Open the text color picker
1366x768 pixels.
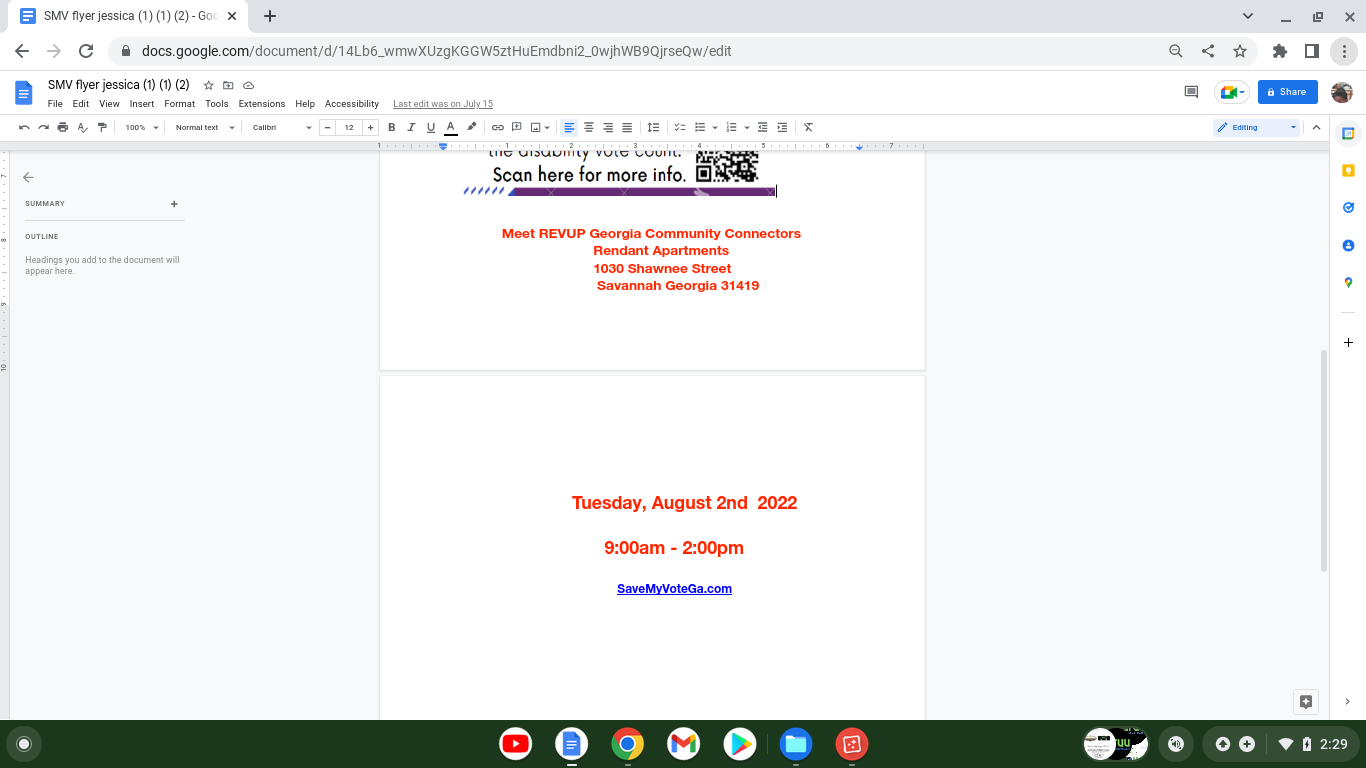point(451,127)
